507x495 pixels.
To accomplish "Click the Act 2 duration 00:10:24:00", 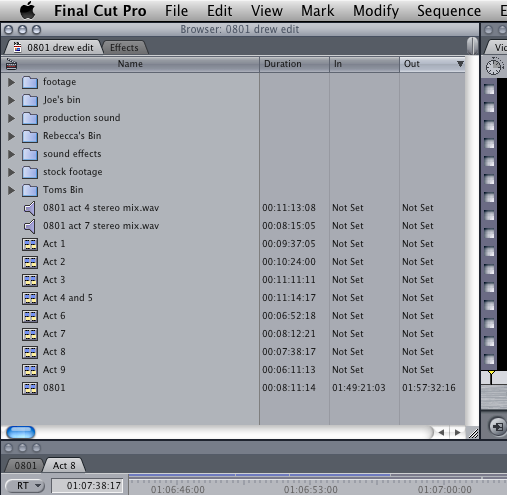I will tap(289, 262).
